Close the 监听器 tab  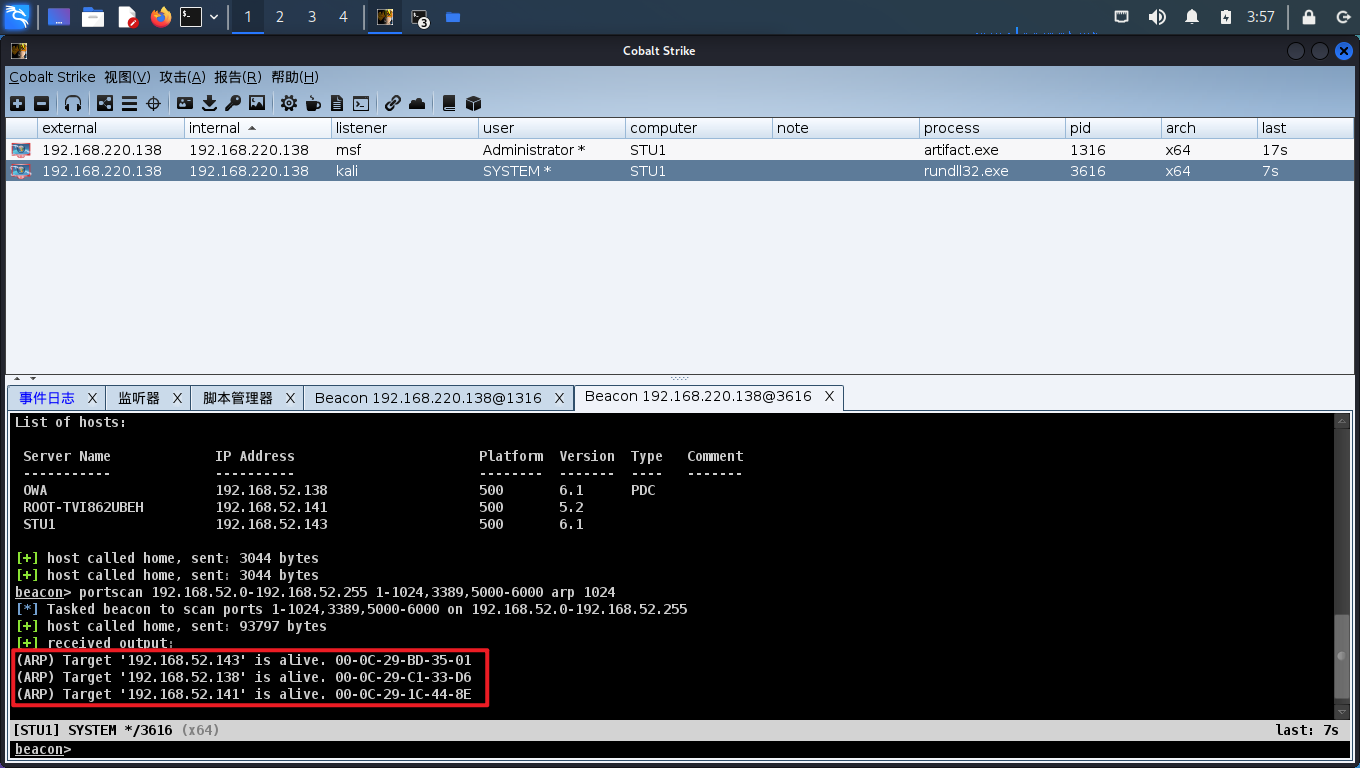pos(178,398)
